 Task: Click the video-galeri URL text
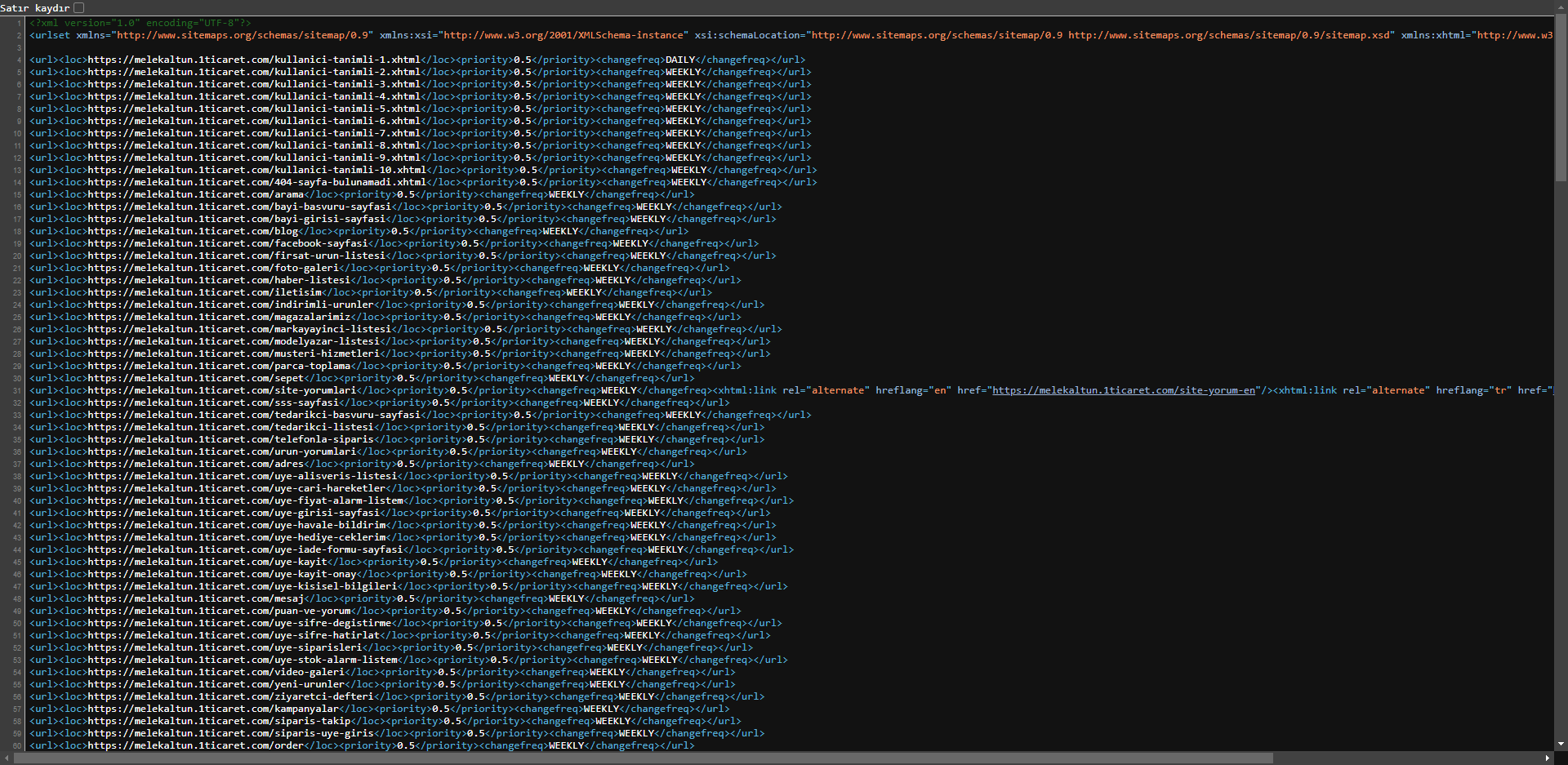(x=216, y=672)
